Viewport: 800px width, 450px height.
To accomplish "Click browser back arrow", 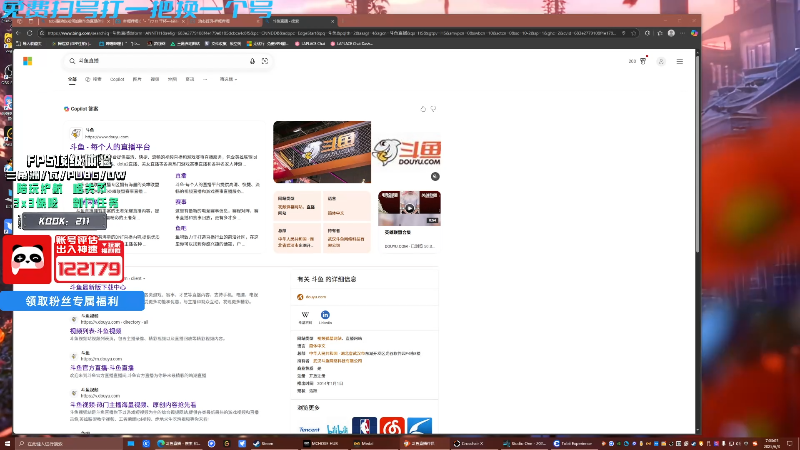I will 17,33.
